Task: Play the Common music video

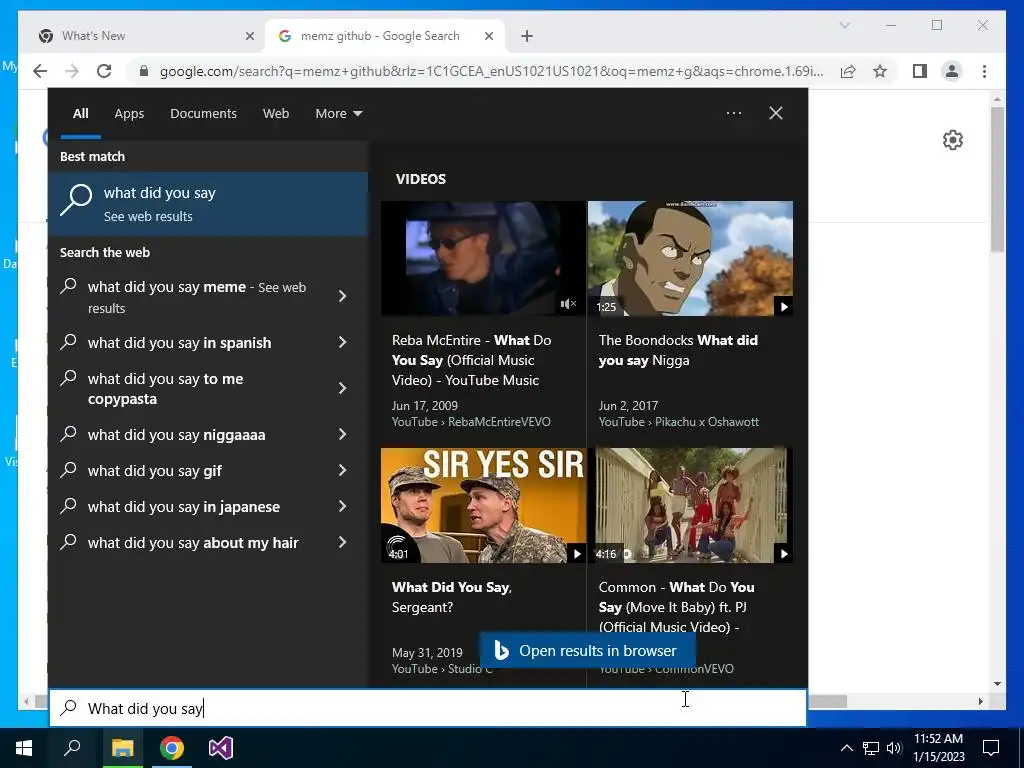Action: [784, 554]
